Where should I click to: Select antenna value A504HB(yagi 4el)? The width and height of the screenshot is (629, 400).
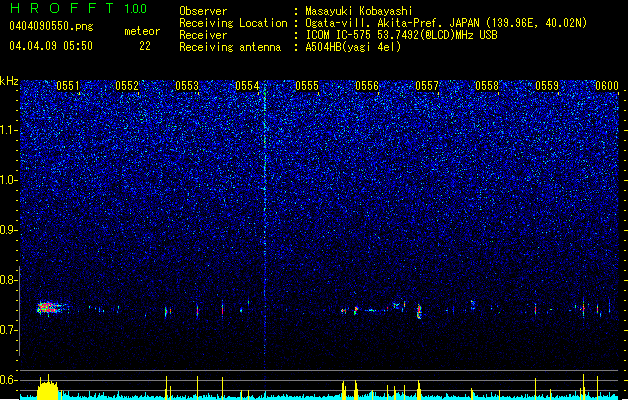(353, 47)
